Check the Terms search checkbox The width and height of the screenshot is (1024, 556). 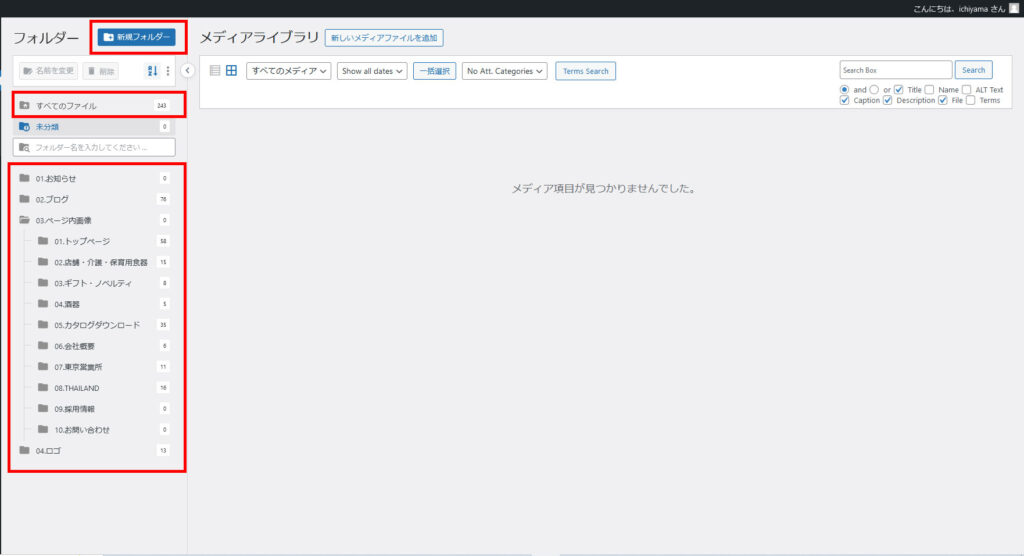(x=971, y=101)
